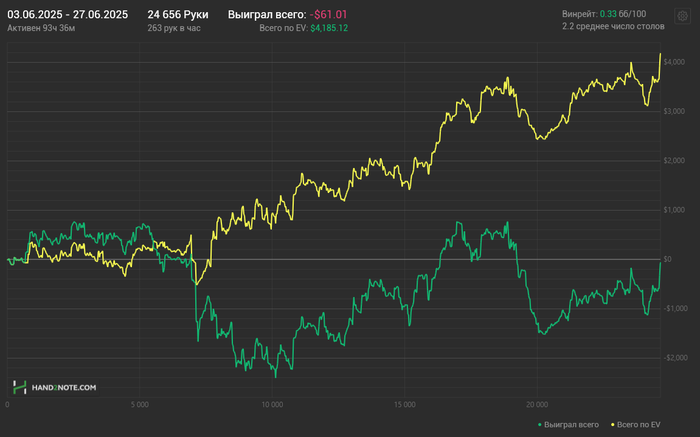Click the '-$1,000' y-axis label
The height and width of the screenshot is (437, 700).
675,308
